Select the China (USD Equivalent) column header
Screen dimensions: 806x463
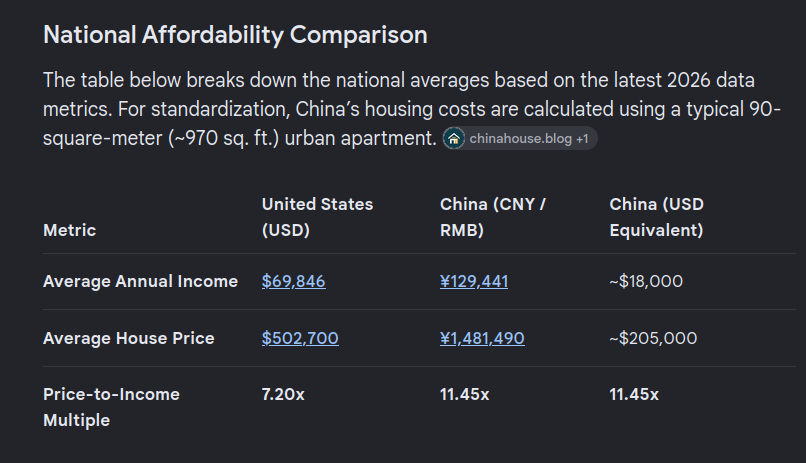tap(656, 217)
